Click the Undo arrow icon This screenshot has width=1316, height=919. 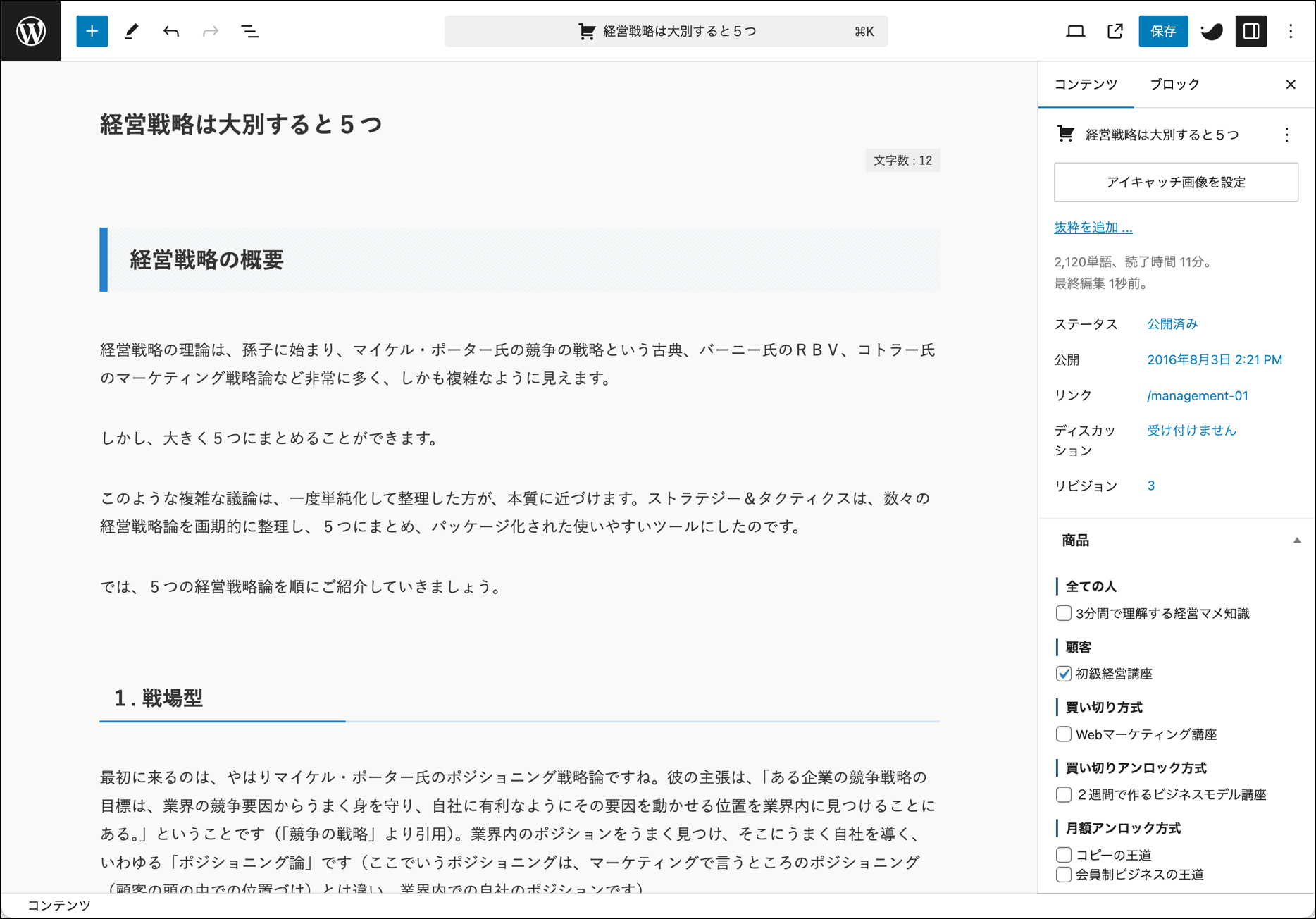171,31
